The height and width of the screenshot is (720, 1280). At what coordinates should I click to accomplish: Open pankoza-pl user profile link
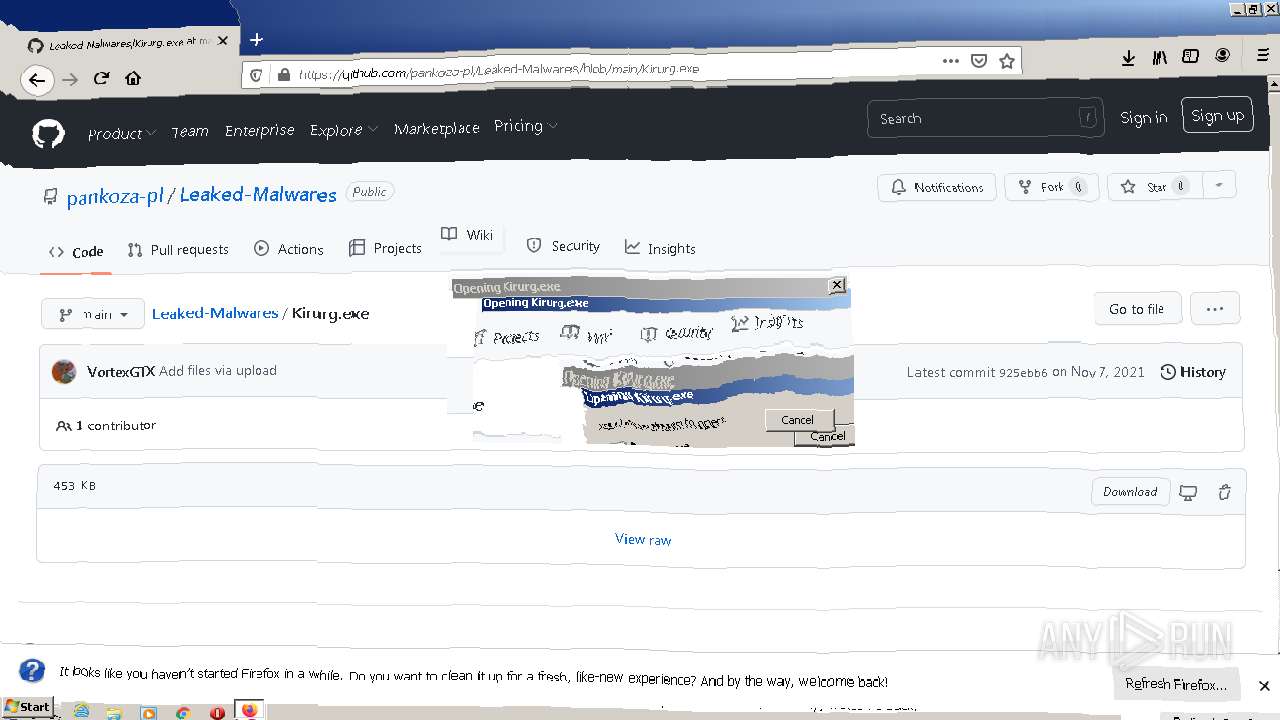tap(115, 197)
